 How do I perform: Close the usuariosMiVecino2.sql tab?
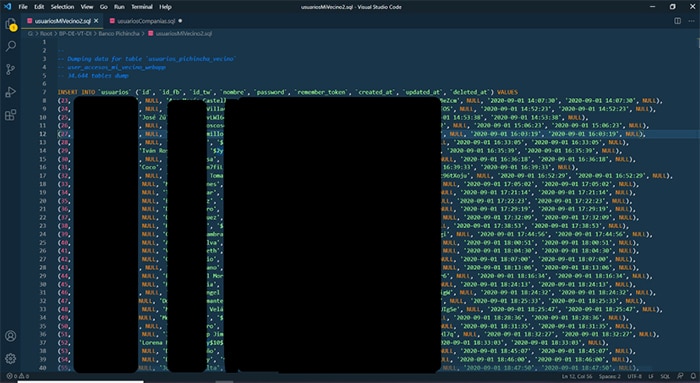(96, 21)
